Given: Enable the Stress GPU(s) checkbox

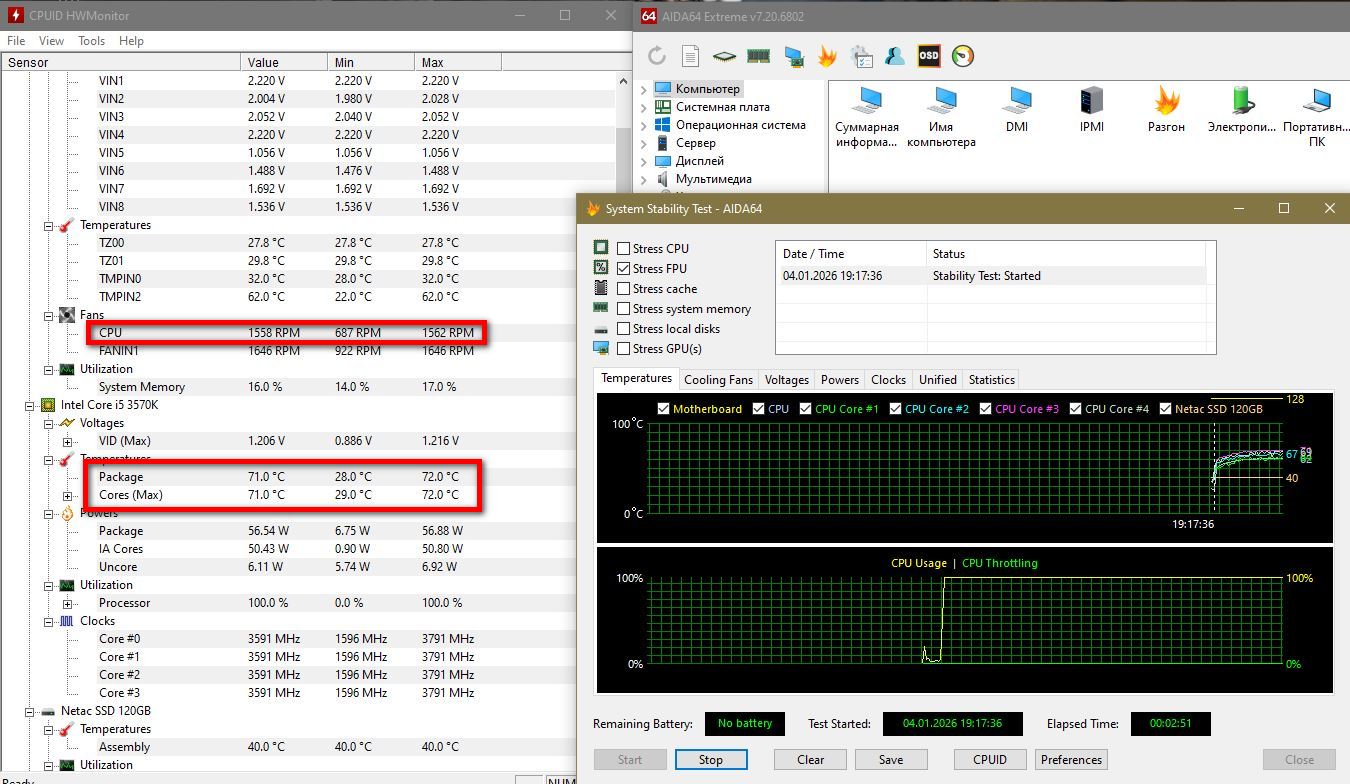Looking at the screenshot, I should (624, 349).
